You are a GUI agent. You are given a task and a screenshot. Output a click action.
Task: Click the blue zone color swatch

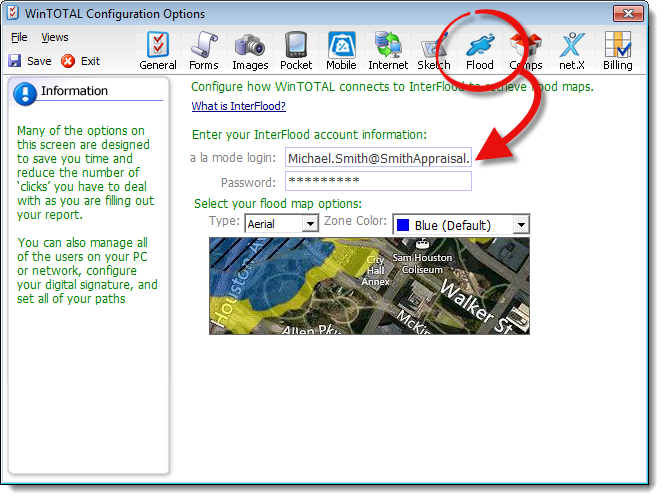[x=402, y=225]
